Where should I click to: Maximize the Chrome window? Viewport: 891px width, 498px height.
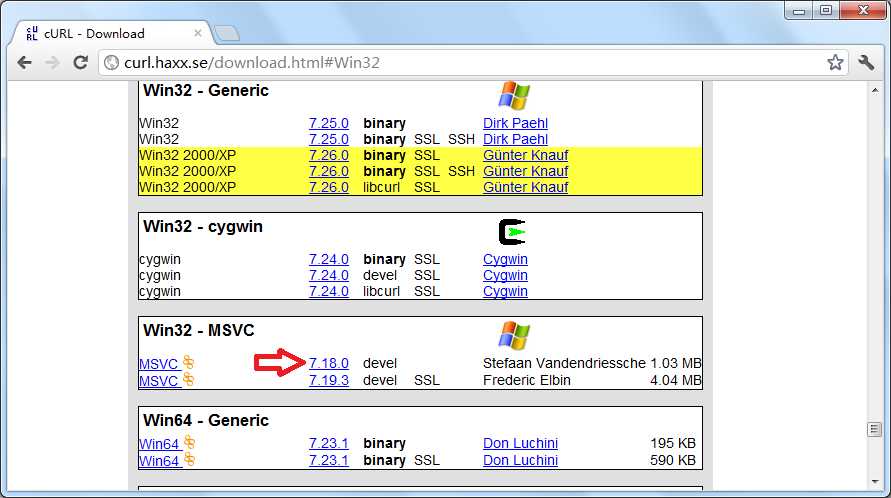tap(826, 10)
